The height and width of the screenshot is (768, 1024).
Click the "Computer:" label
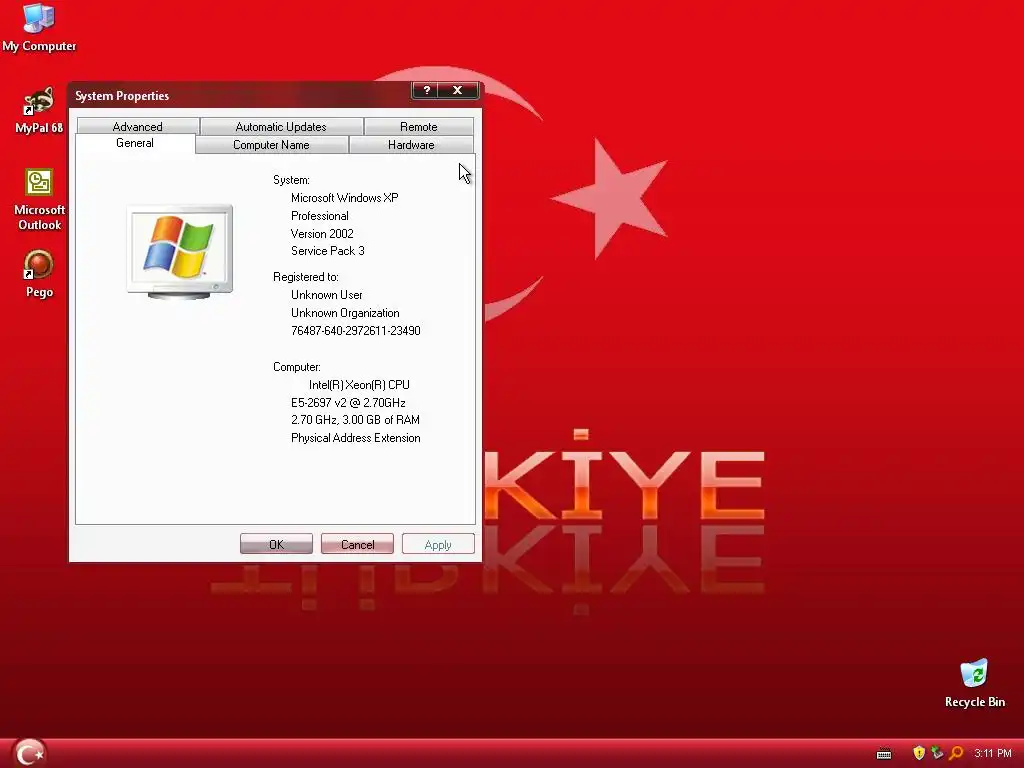(297, 367)
